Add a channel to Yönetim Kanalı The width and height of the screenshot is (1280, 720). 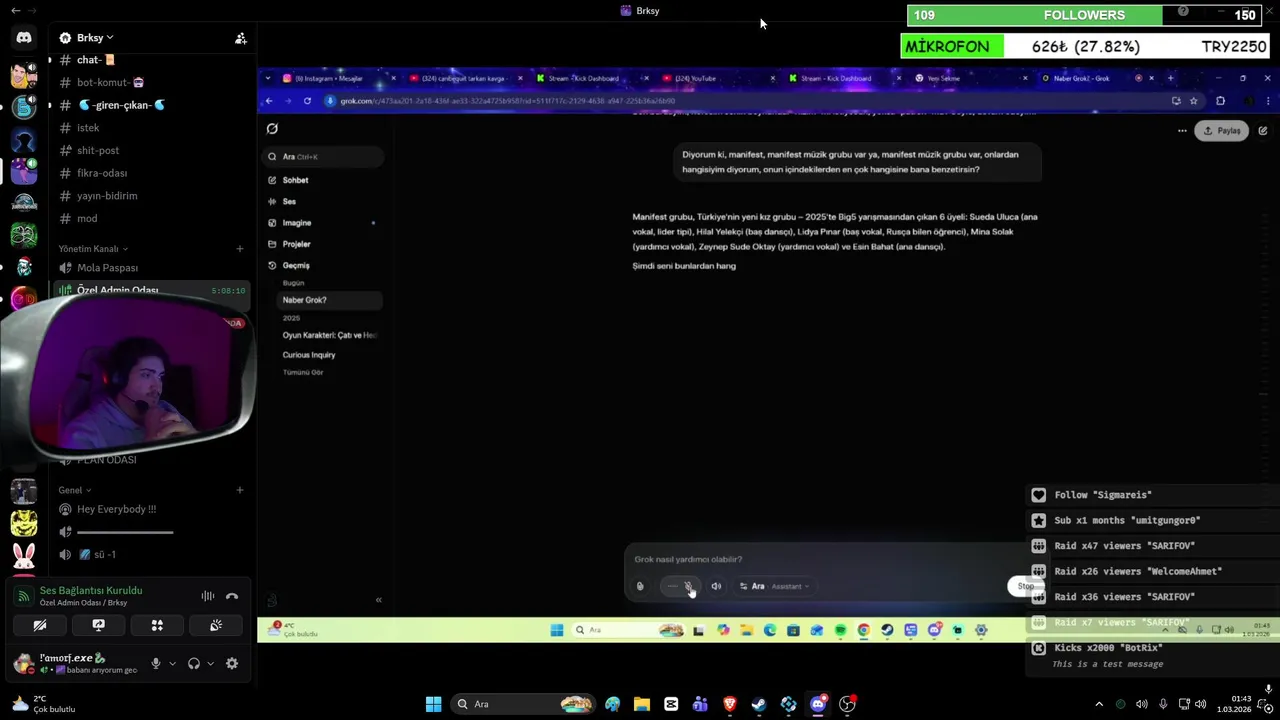tap(240, 248)
